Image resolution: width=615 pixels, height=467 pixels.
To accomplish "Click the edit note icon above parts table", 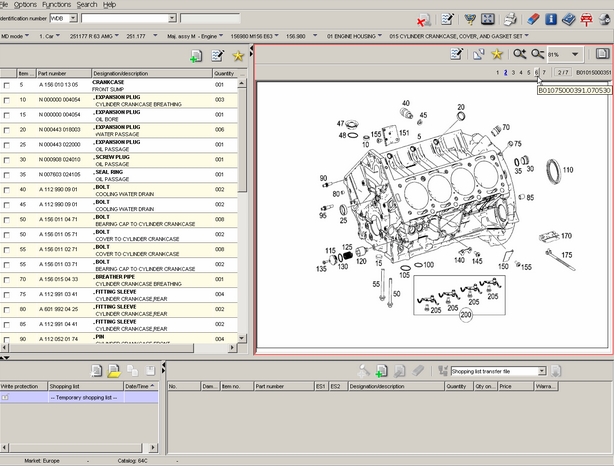I will tap(217, 56).
